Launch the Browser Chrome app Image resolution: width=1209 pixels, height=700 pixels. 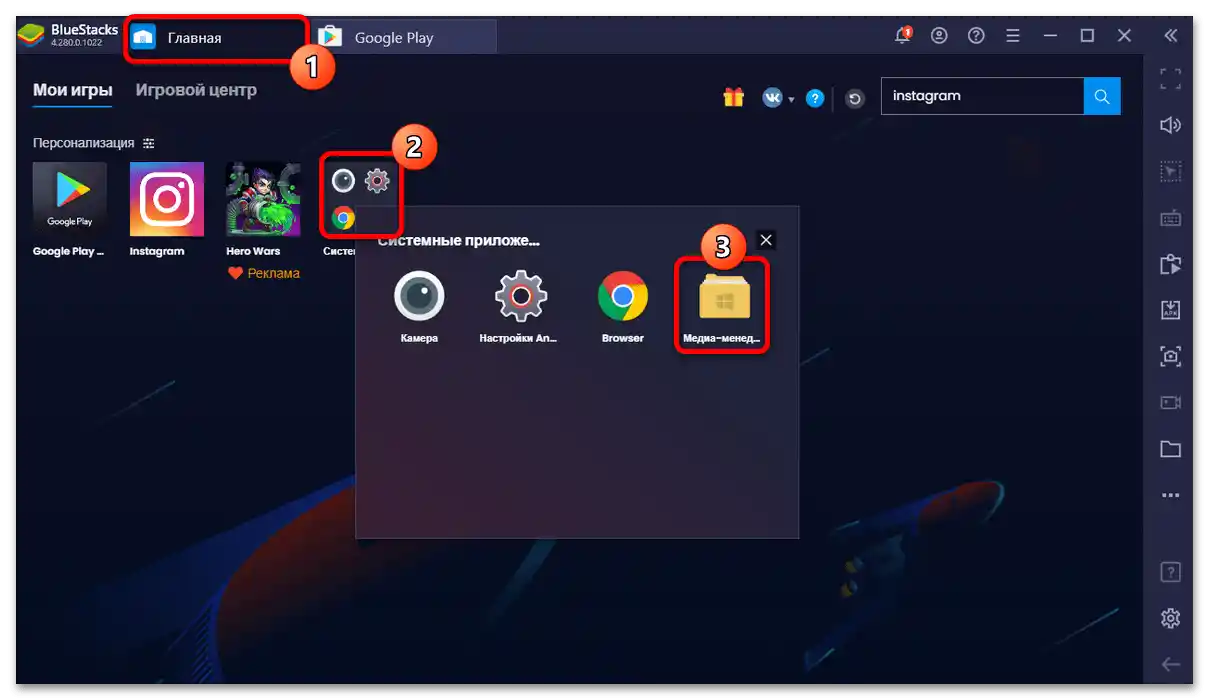622,297
